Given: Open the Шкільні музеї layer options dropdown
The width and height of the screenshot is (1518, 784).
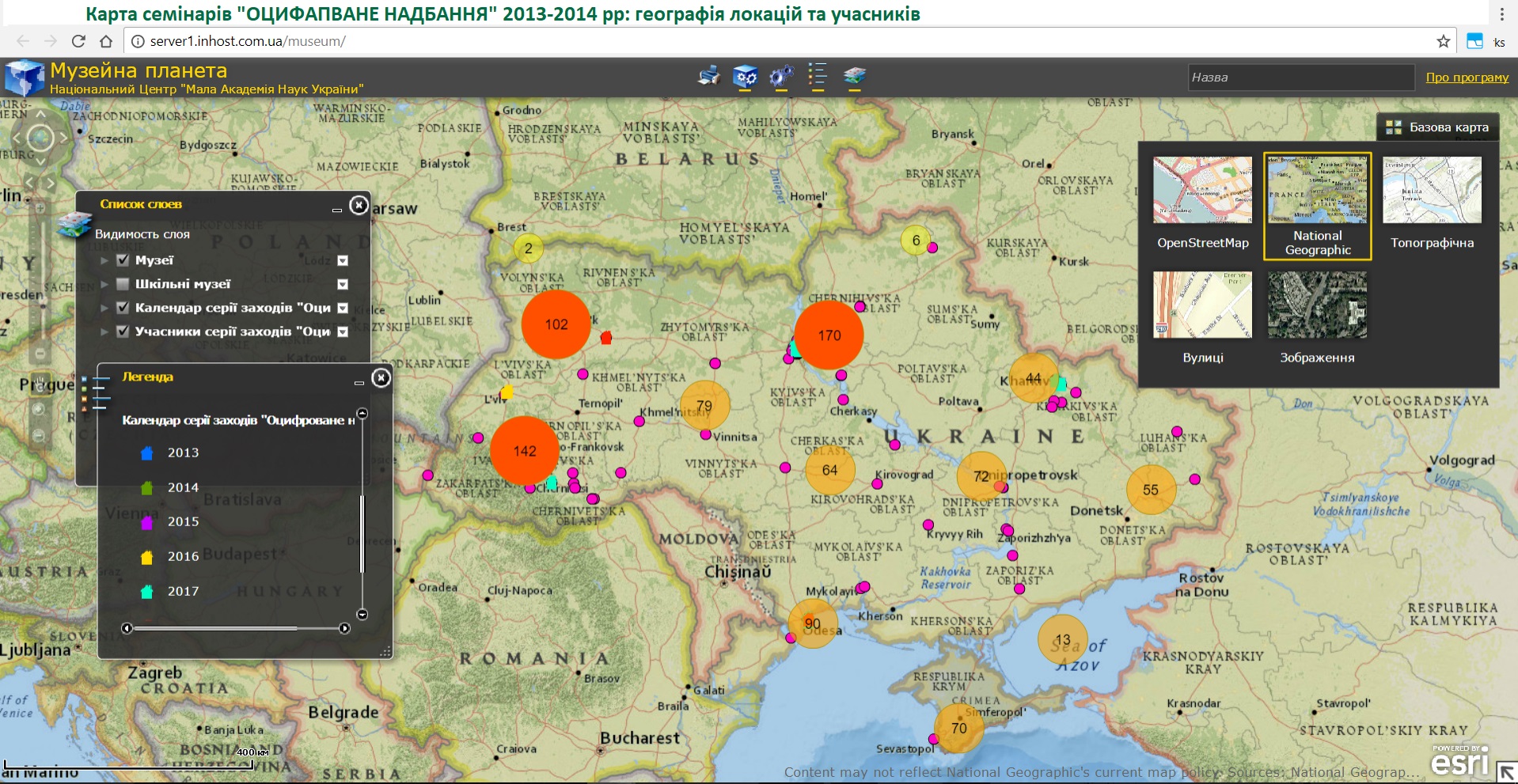Looking at the screenshot, I should point(343,284).
